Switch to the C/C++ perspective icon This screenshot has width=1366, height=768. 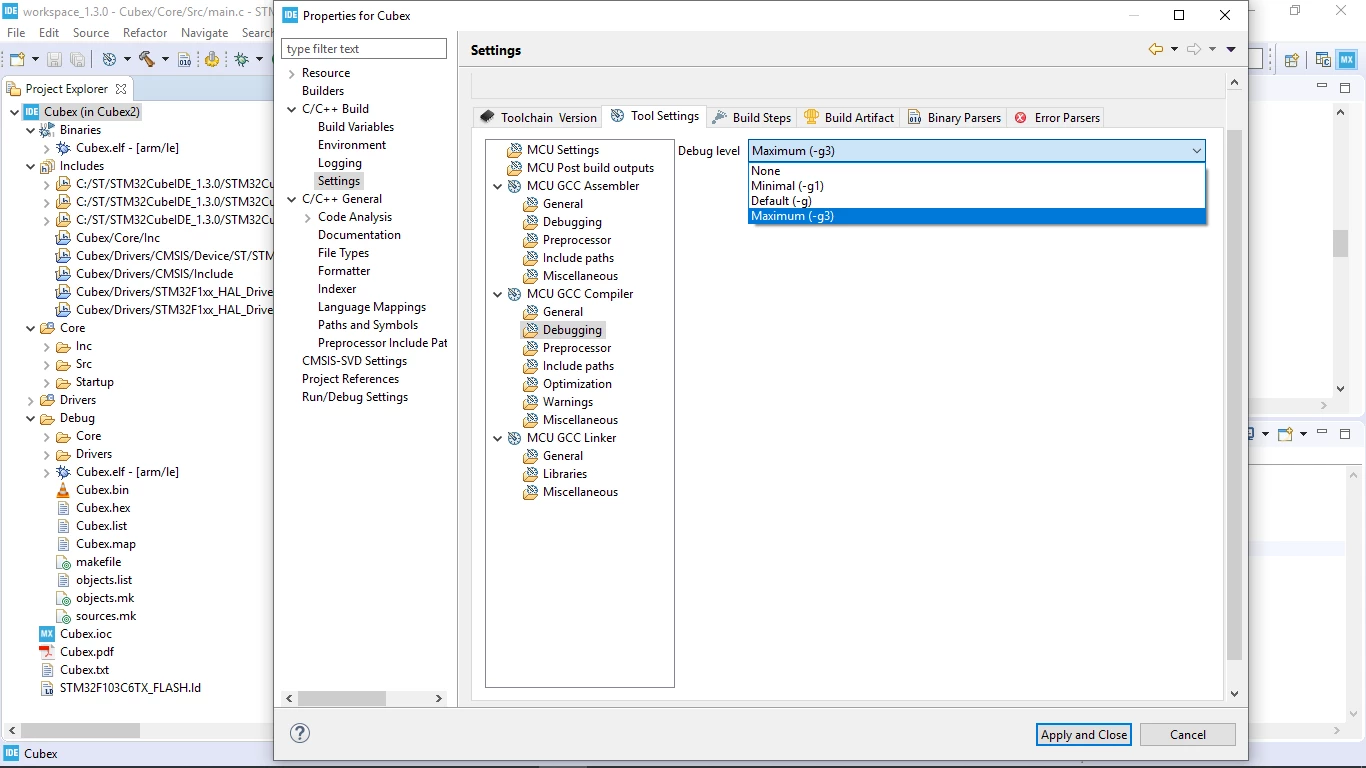click(x=1323, y=60)
